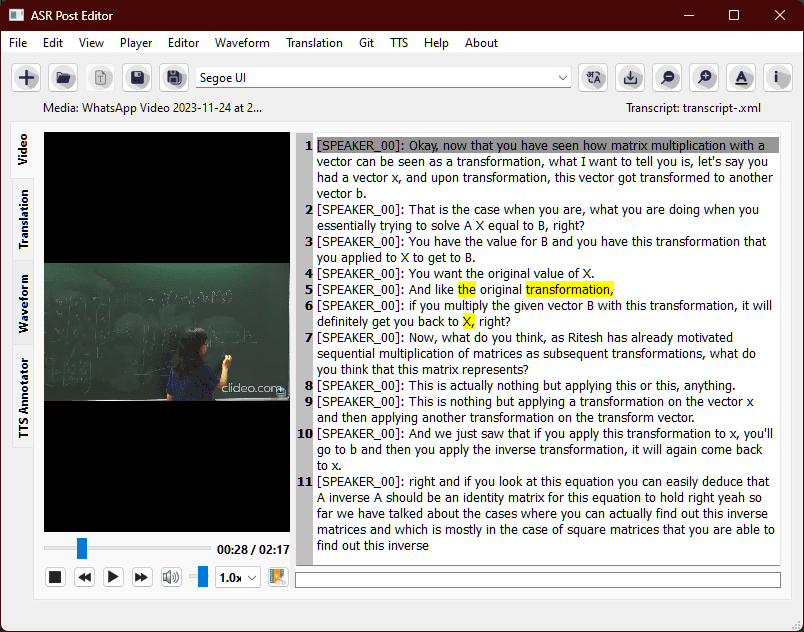This screenshot has height=632, width=804.
Task: Open the Git menu
Action: pyautogui.click(x=366, y=43)
